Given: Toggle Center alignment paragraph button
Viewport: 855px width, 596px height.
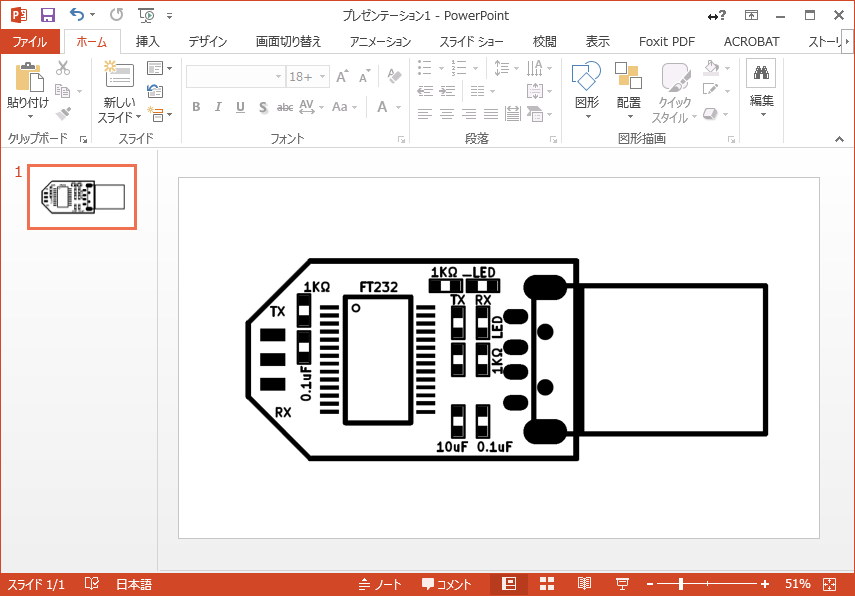Looking at the screenshot, I should click(x=447, y=114).
